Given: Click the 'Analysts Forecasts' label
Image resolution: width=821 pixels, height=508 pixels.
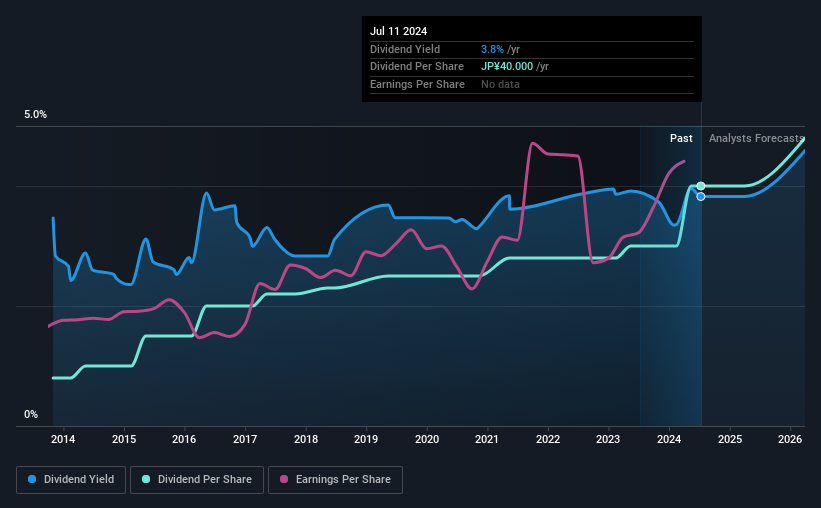Looking at the screenshot, I should 756,138.
